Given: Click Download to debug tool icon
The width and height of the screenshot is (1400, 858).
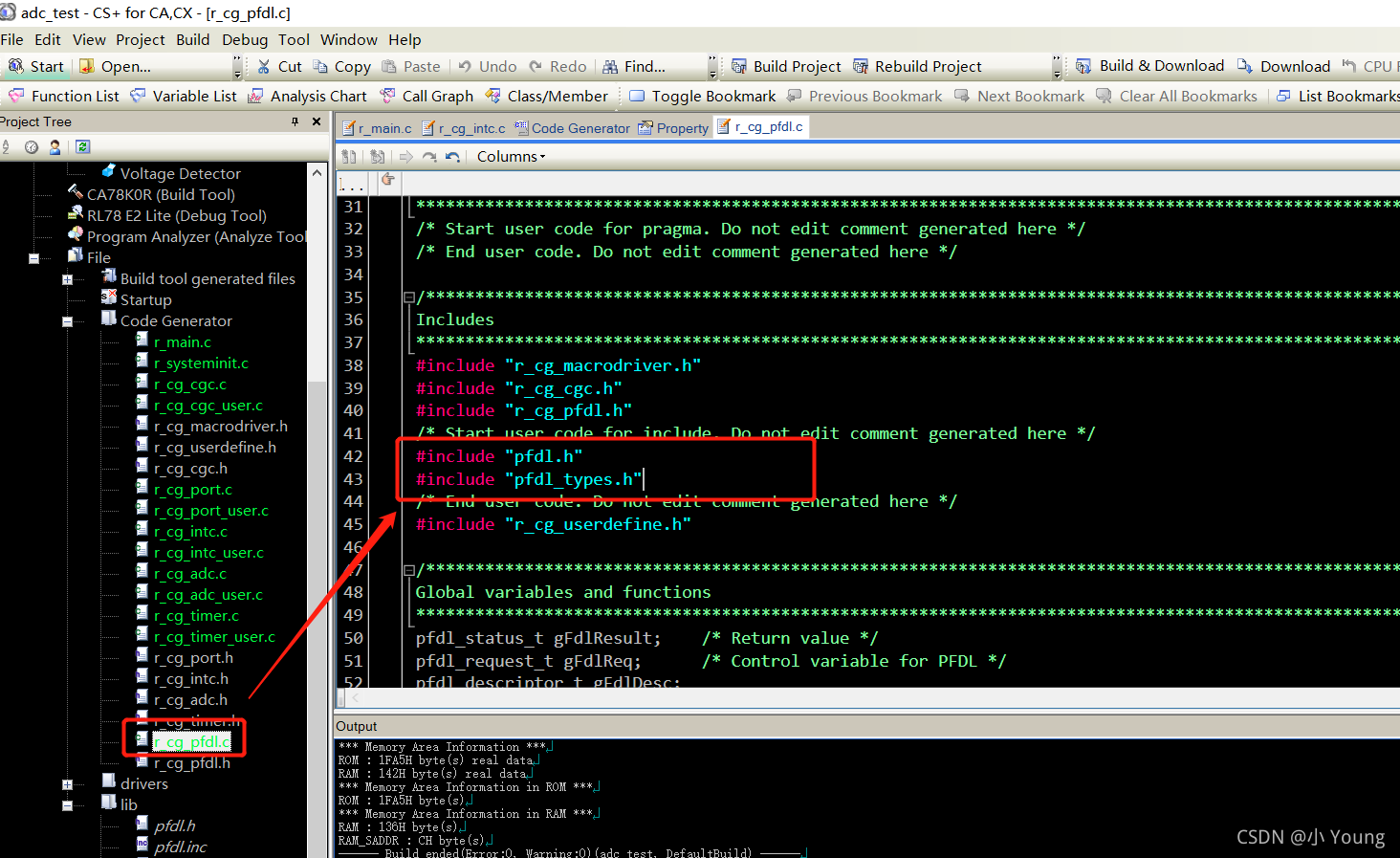Looking at the screenshot, I should tap(1244, 66).
